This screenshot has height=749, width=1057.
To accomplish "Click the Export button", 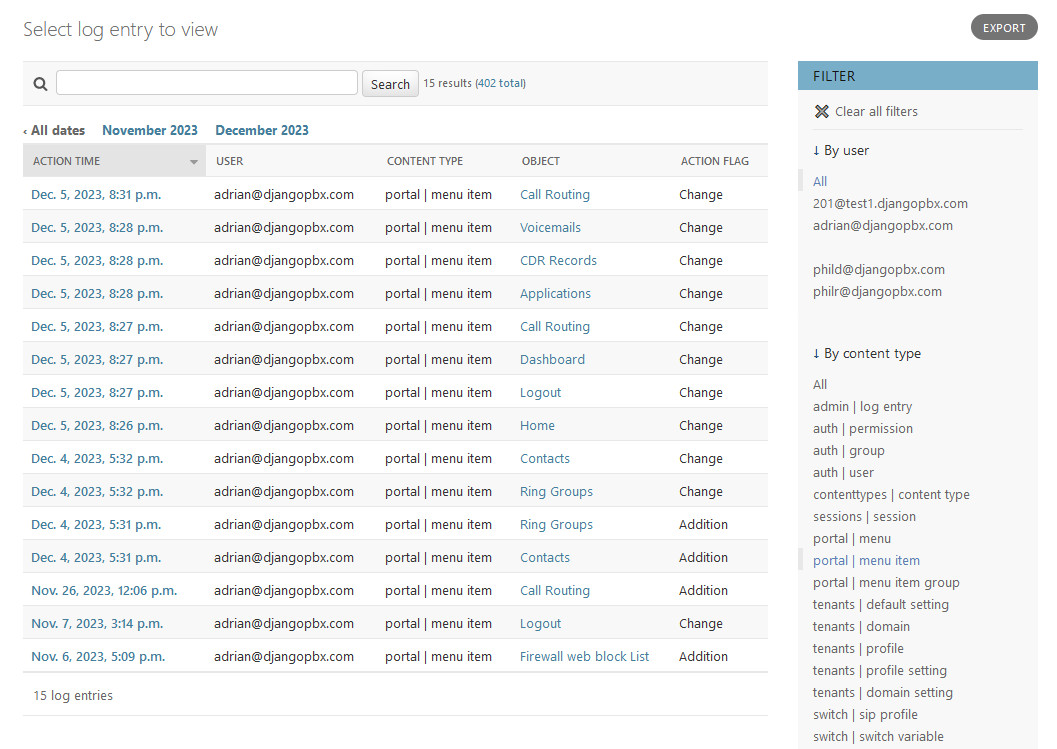I will pos(1003,28).
